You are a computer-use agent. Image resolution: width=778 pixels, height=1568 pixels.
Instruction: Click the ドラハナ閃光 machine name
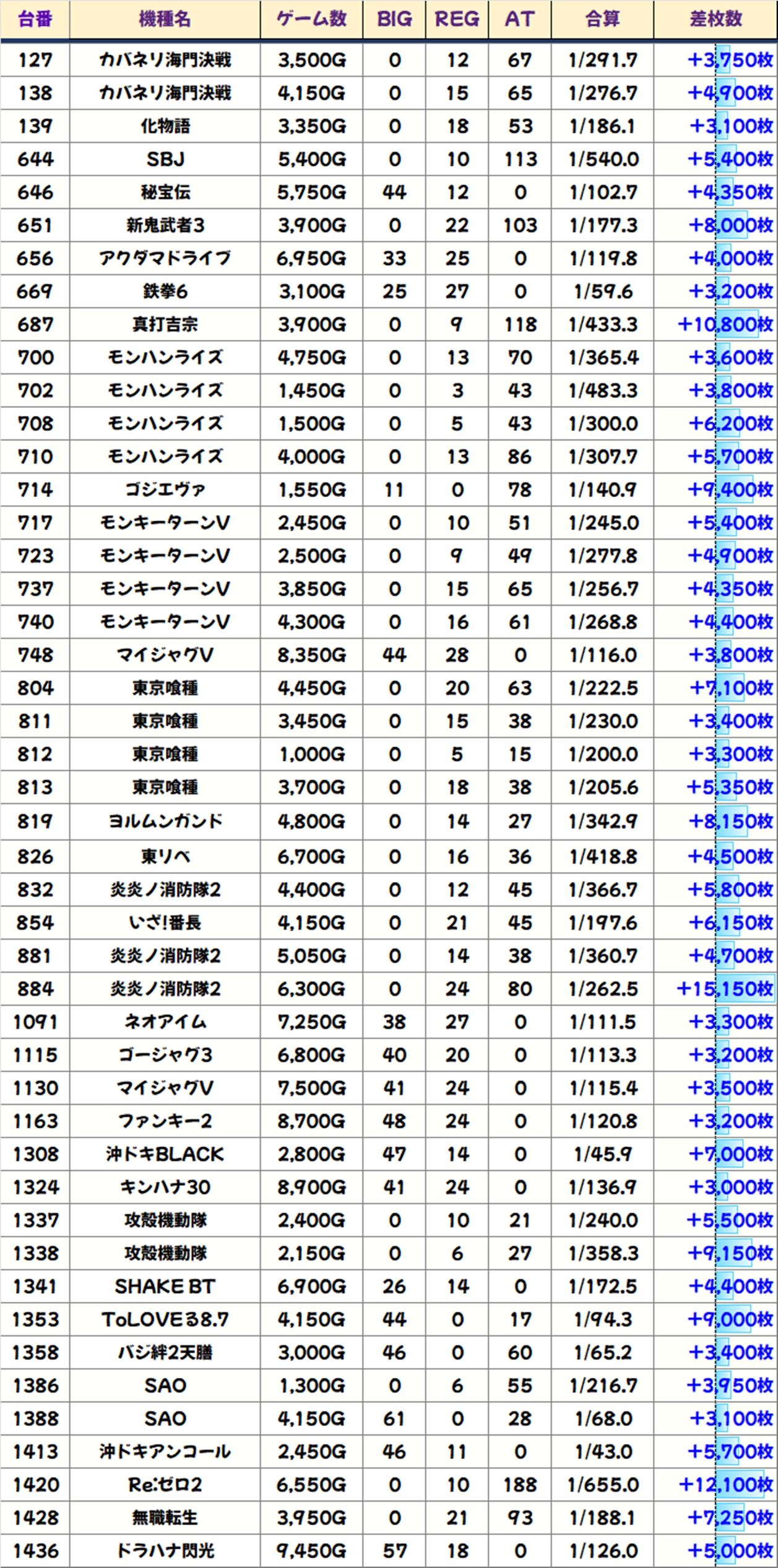(165, 1551)
